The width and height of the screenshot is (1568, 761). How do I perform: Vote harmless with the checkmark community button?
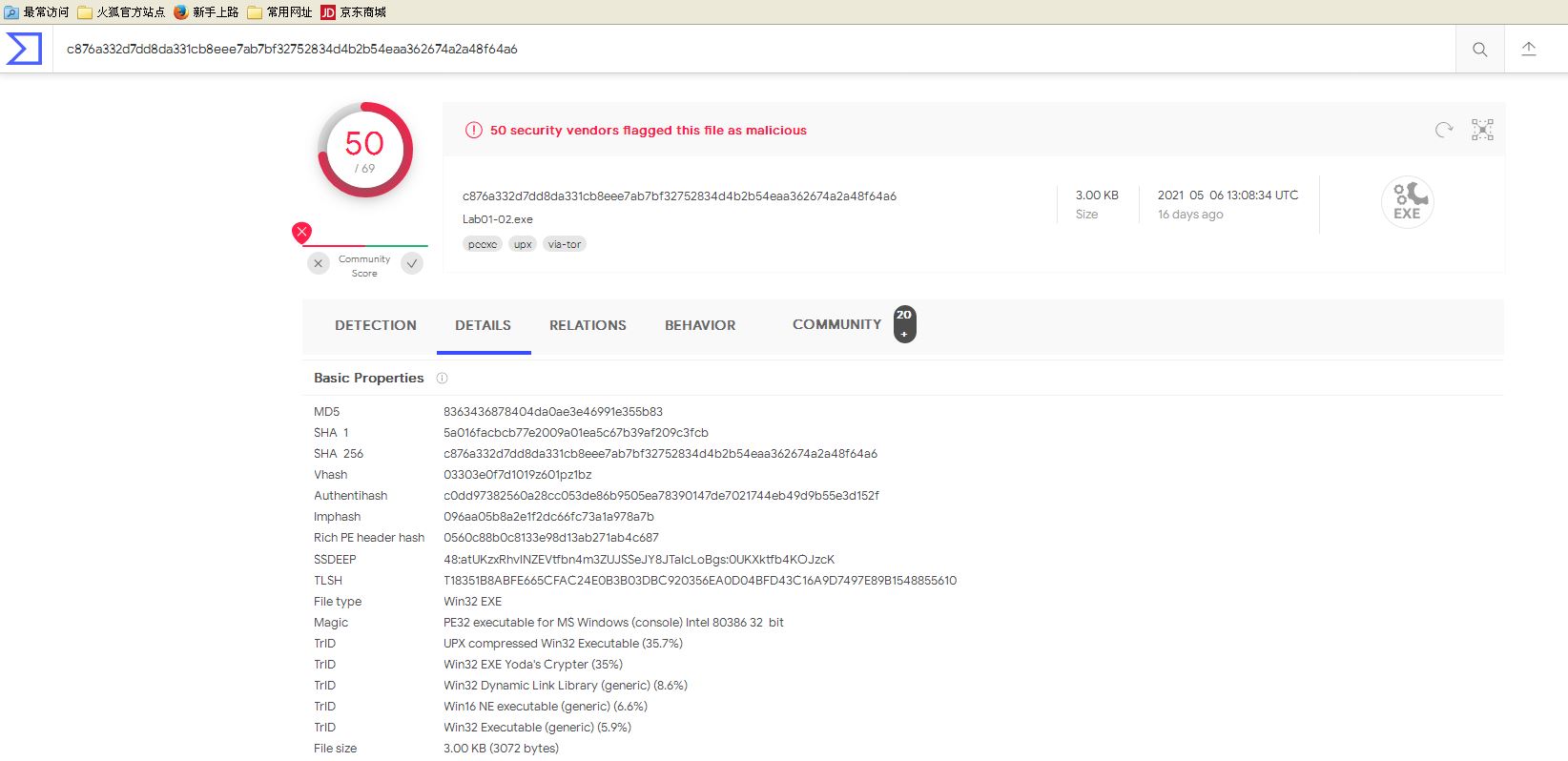click(x=412, y=263)
